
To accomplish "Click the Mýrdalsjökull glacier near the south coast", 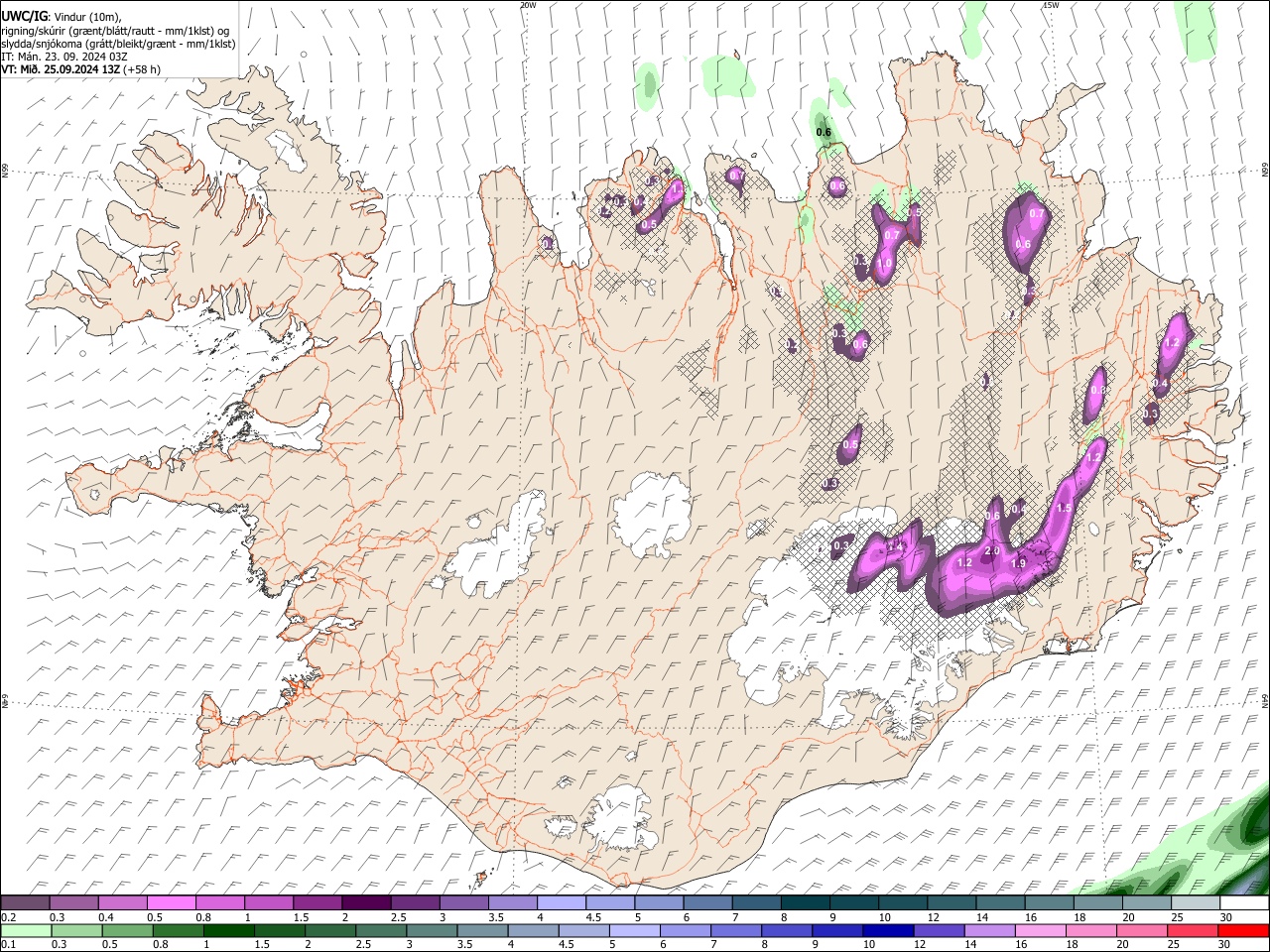I will pyautogui.click(x=620, y=818).
